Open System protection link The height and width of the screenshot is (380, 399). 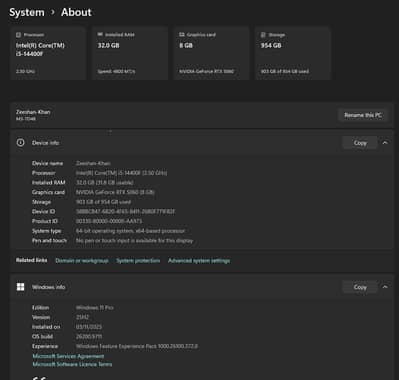click(138, 260)
